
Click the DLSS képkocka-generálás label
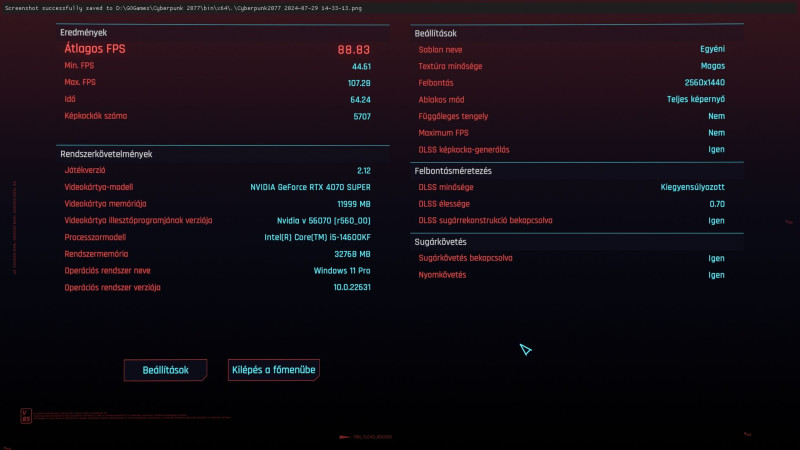(464, 150)
